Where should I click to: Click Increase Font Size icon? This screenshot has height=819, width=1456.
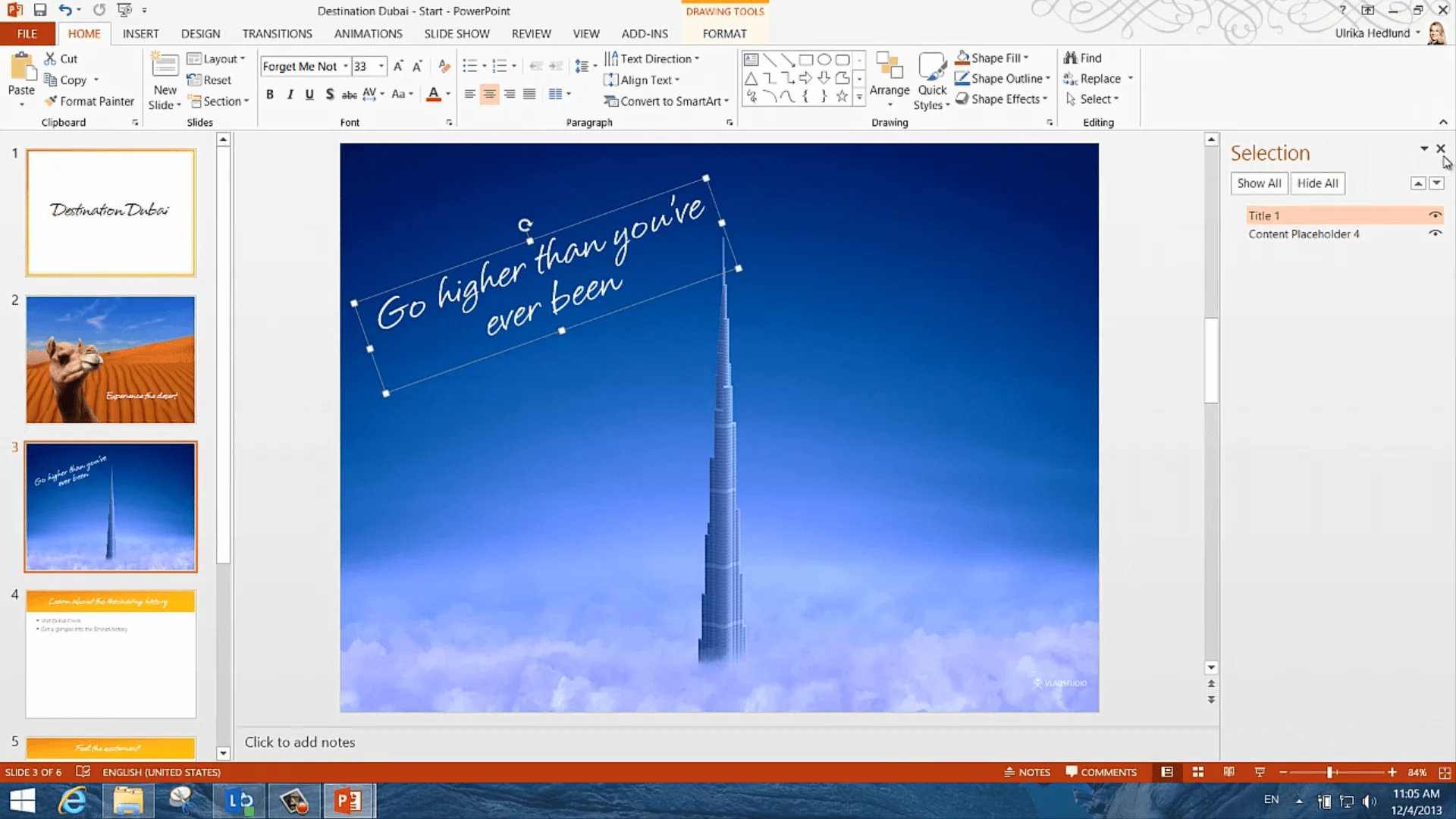pyautogui.click(x=397, y=67)
